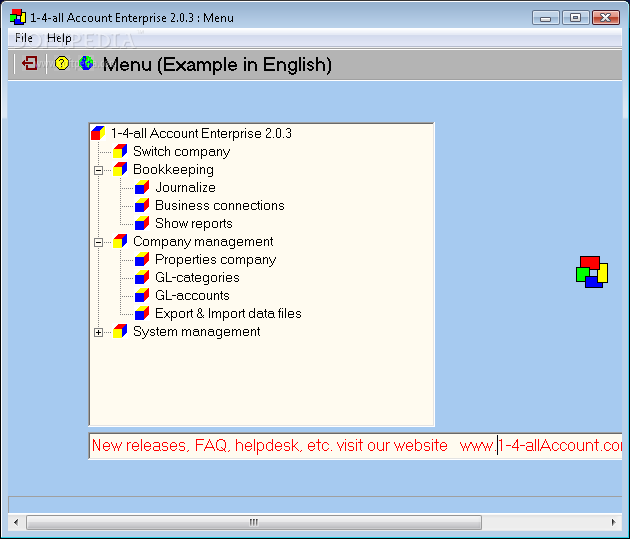This screenshot has width=630, height=539.
Task: Click the red exit icon in toolbar
Action: coord(29,63)
